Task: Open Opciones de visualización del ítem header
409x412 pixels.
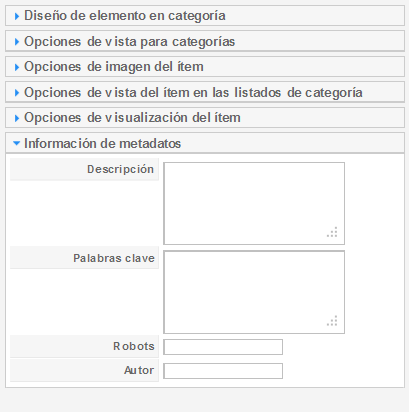Action: coord(205,118)
